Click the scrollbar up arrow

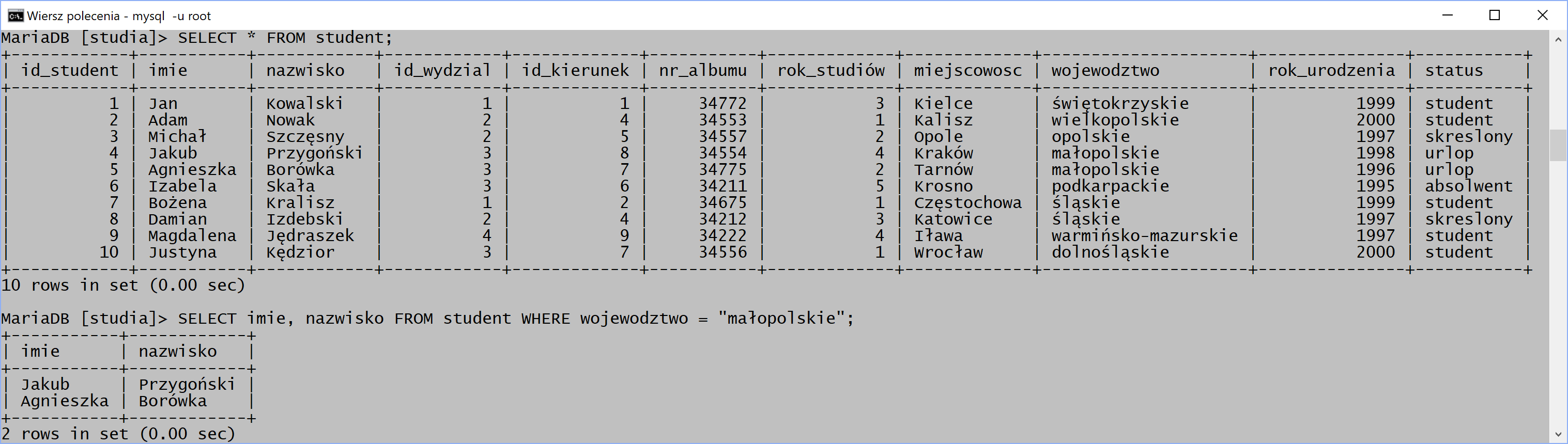pyautogui.click(x=1558, y=40)
